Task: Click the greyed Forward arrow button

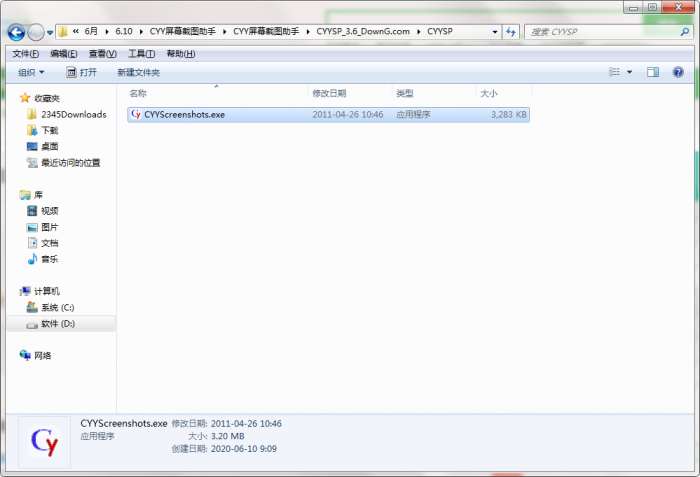Action: pos(36,32)
